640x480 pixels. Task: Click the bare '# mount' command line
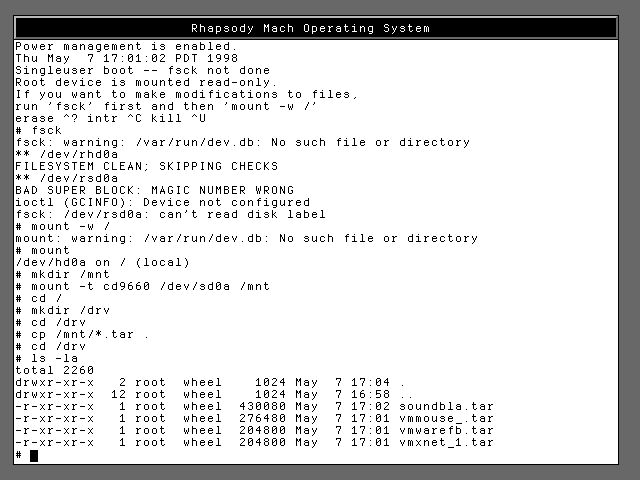tap(43, 250)
